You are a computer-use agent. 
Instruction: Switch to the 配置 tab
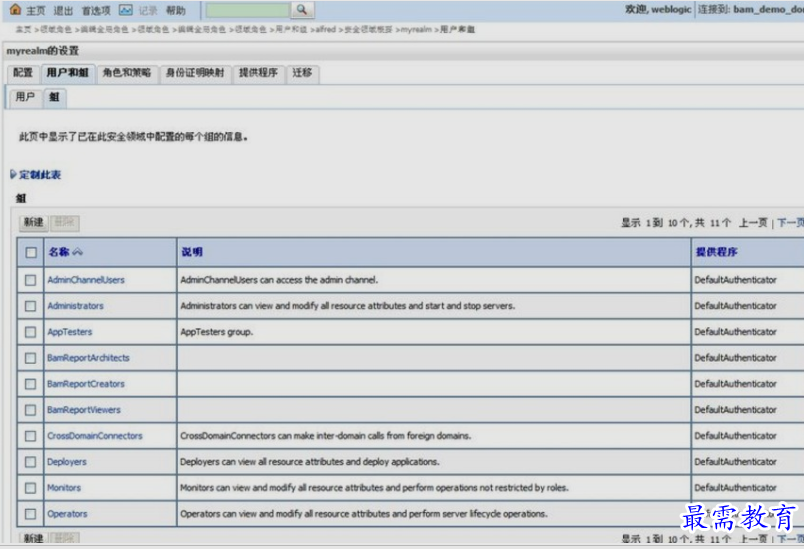23,73
